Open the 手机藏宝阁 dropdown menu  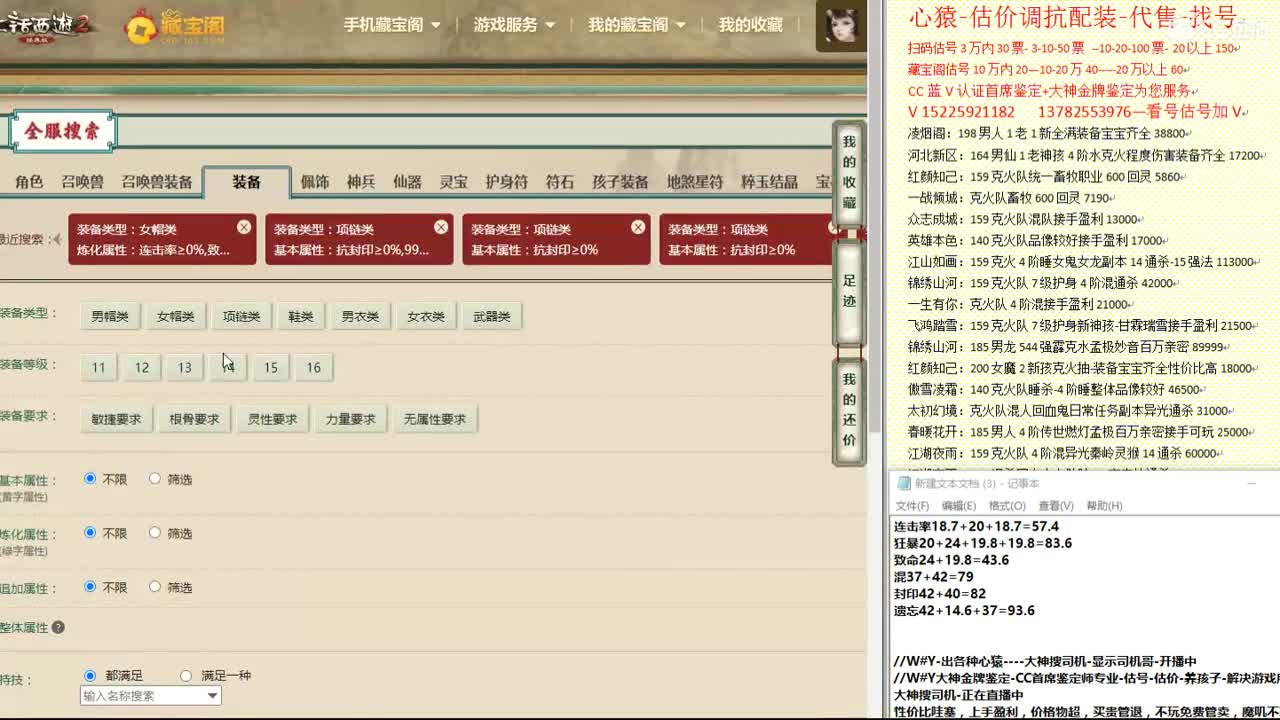coord(392,25)
